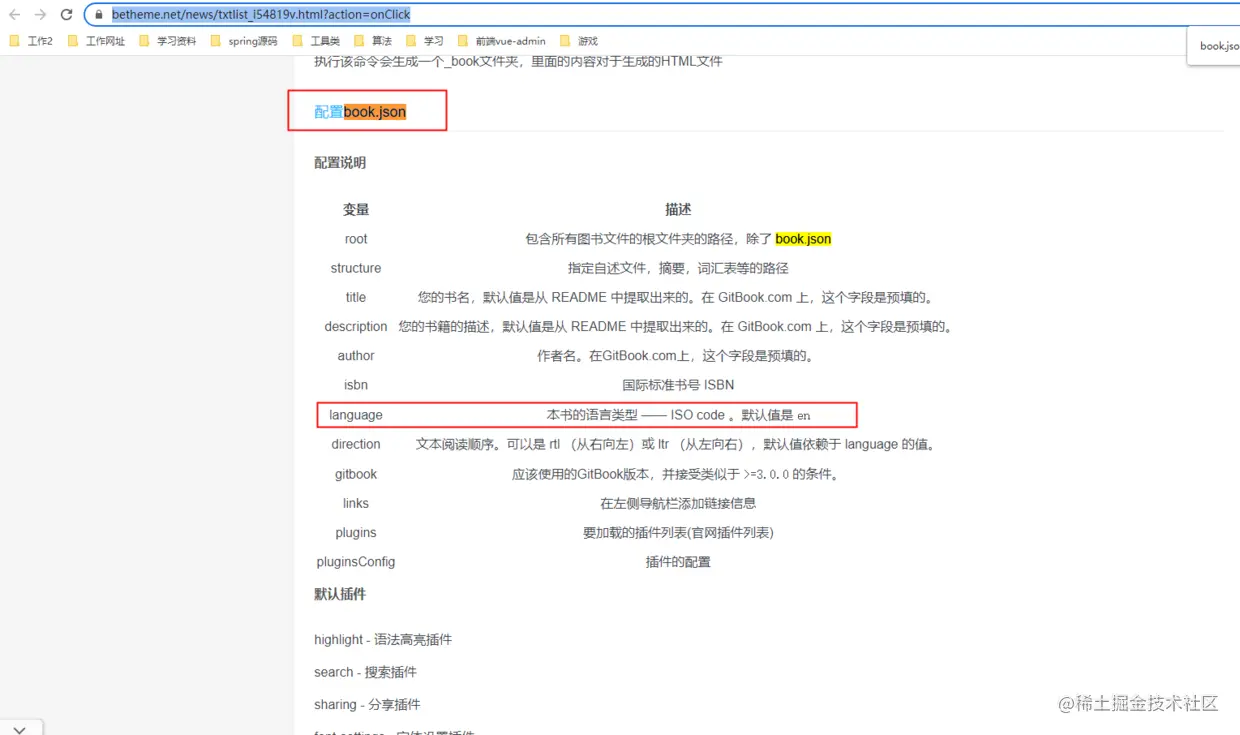Image resolution: width=1240 pixels, height=735 pixels.
Task: Click the 插件的配置 description cell
Action: [678, 562]
